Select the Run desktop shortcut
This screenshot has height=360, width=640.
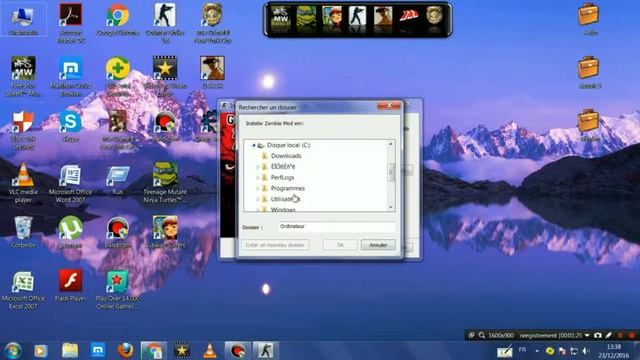(x=118, y=180)
